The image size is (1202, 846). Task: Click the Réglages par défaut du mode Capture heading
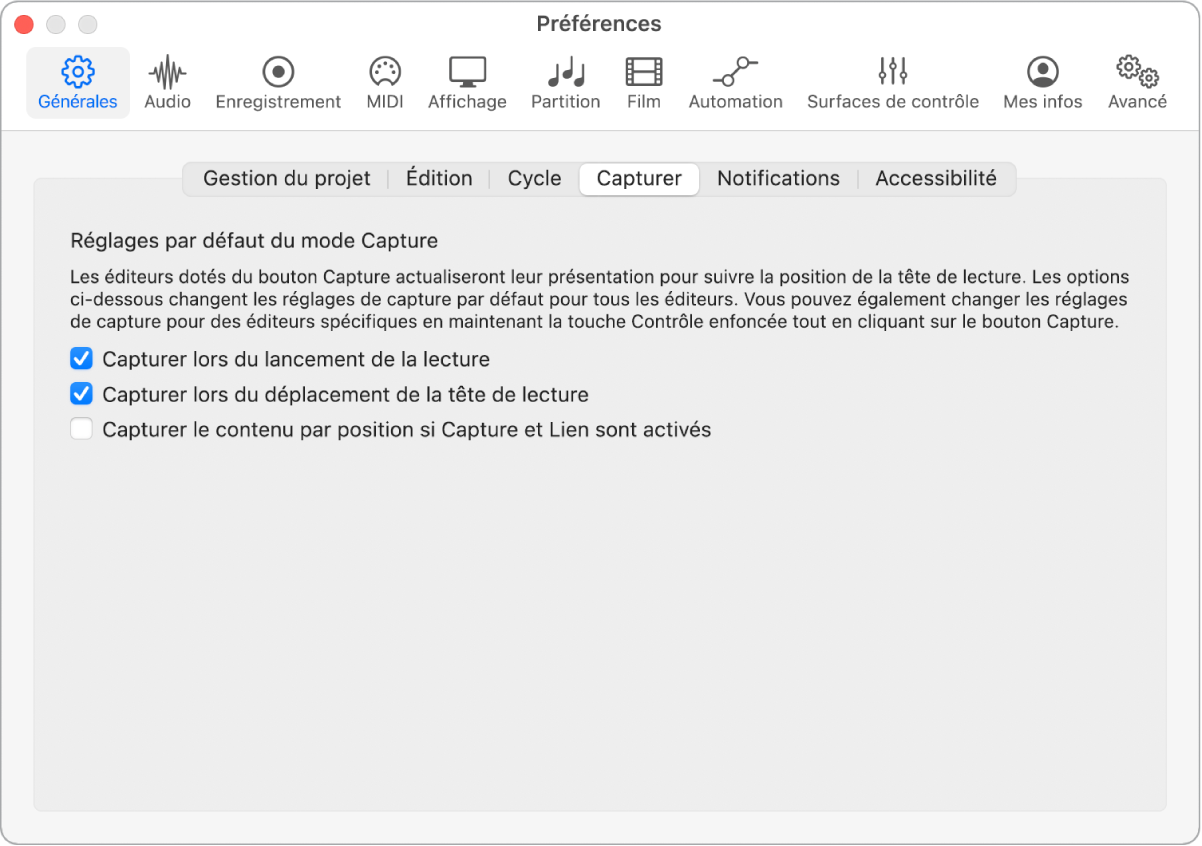255,241
